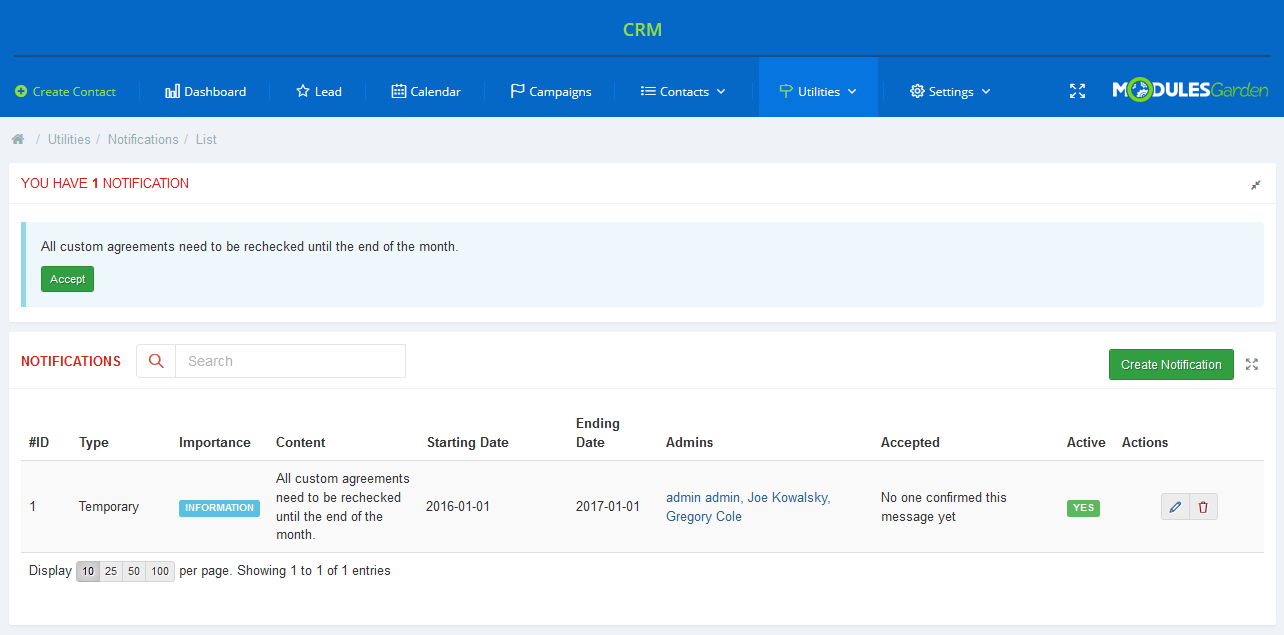Focus the notifications Search field

[290, 361]
